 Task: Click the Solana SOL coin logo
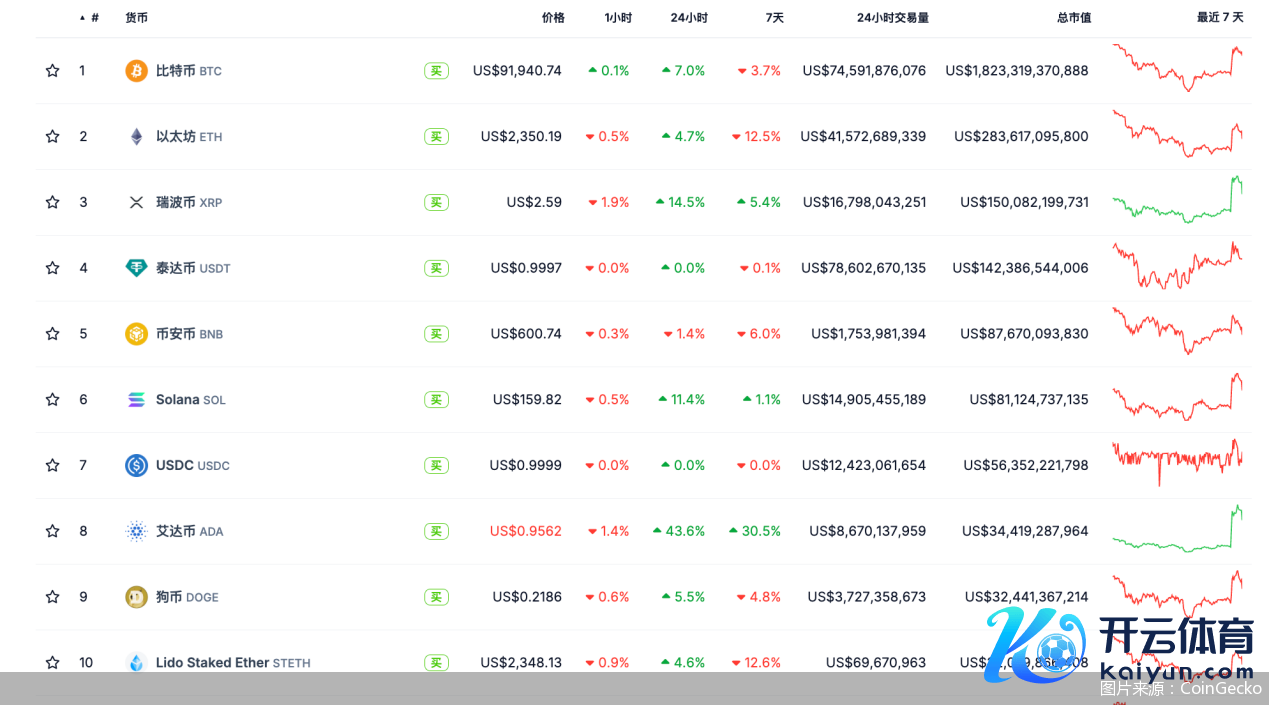(136, 399)
